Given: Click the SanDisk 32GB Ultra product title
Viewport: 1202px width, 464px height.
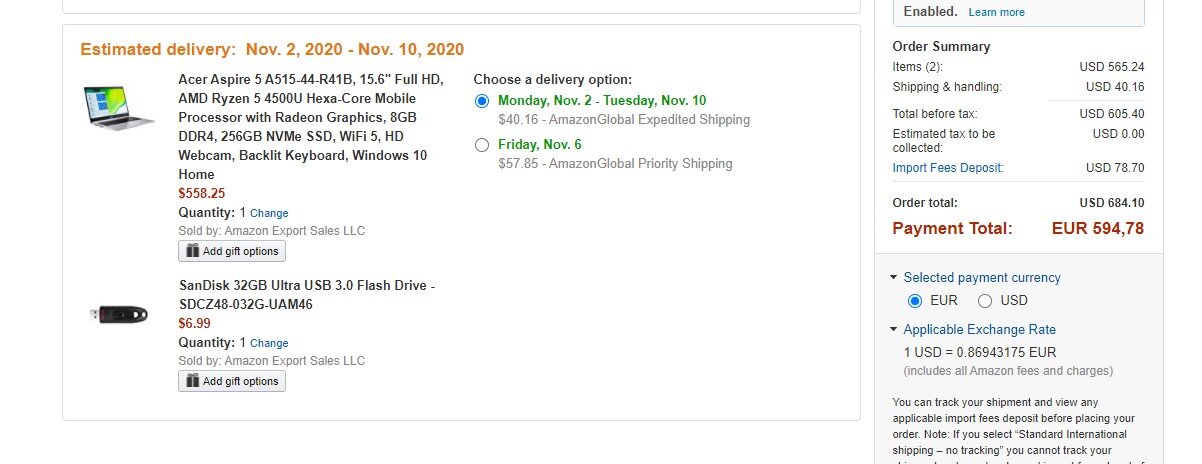Looking at the screenshot, I should click(x=307, y=295).
